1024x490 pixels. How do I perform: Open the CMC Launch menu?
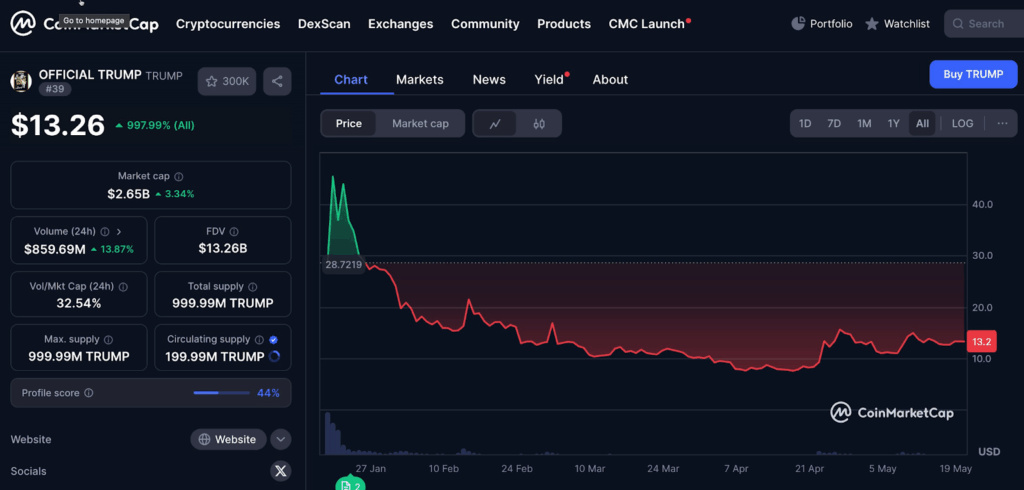647,24
